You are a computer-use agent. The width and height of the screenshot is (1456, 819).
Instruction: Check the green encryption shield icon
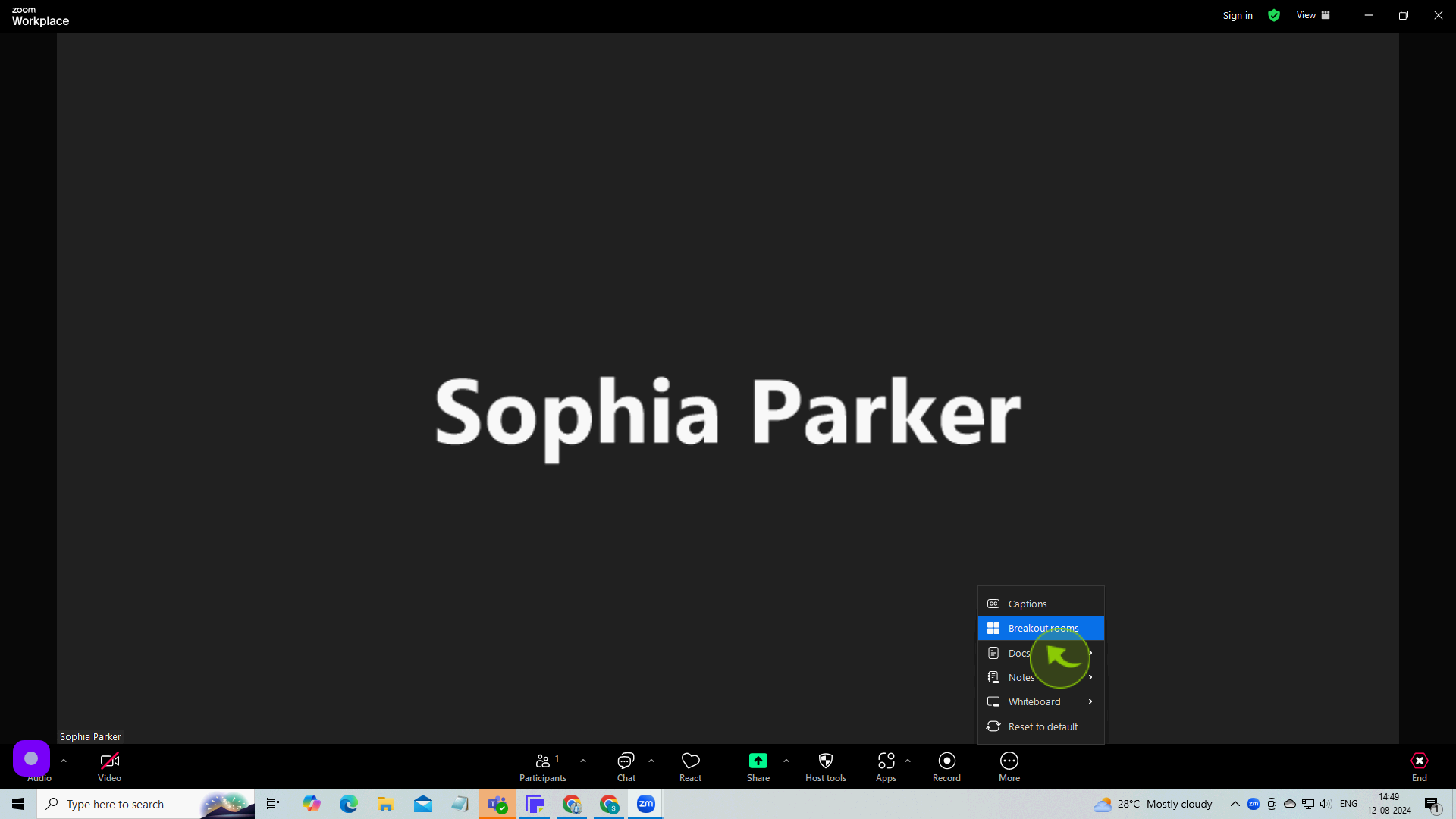pyautogui.click(x=1274, y=15)
